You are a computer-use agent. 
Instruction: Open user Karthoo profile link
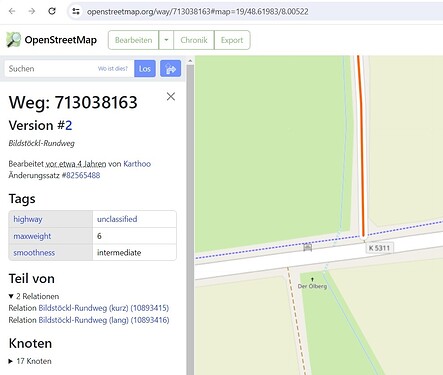coord(137,164)
